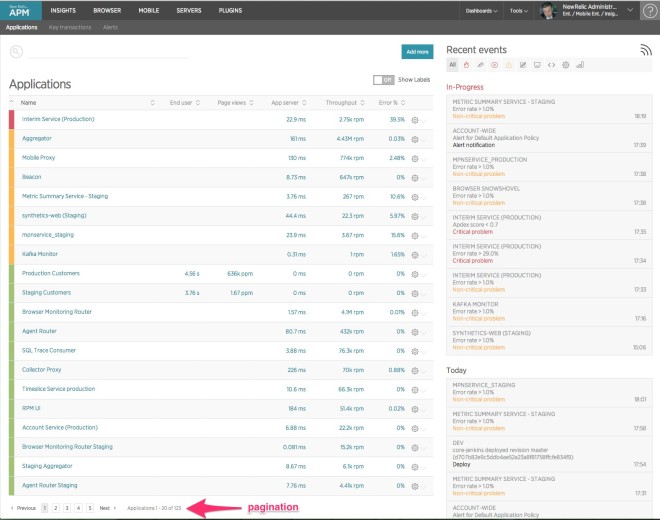Open the APM product logo menu
The image size is (660, 520).
(21, 11)
